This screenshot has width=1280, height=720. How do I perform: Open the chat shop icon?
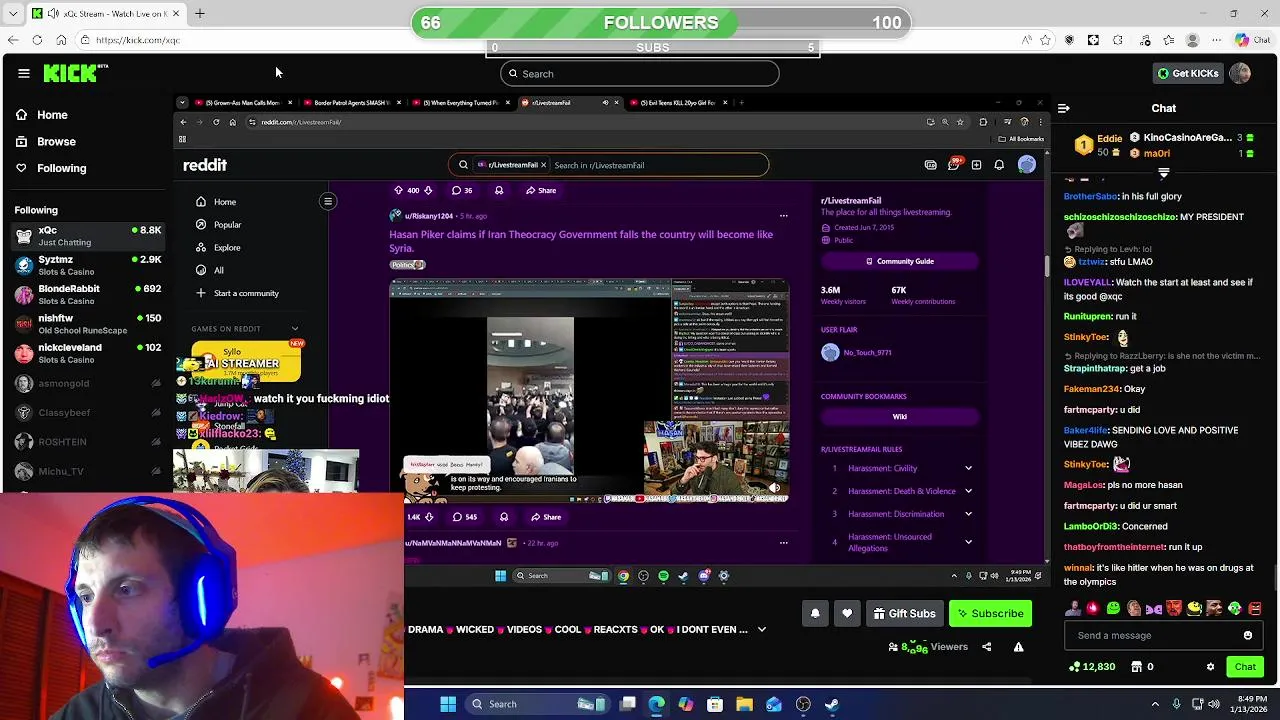1136,667
